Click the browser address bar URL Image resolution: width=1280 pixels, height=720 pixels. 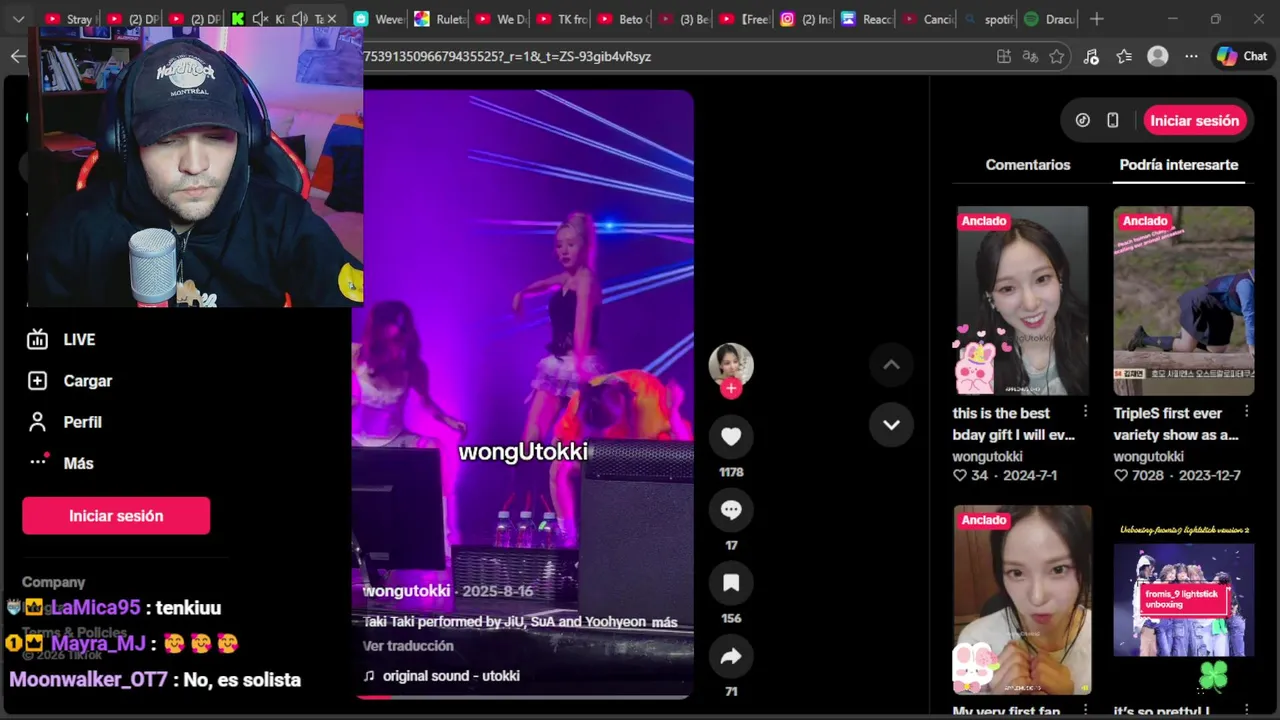(507, 56)
